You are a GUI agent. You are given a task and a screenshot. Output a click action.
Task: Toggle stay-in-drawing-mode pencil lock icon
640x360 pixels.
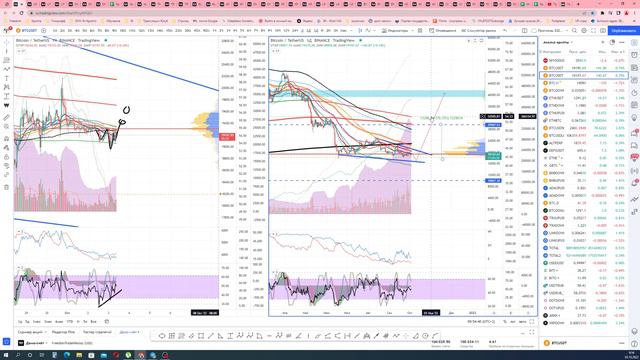(7, 148)
